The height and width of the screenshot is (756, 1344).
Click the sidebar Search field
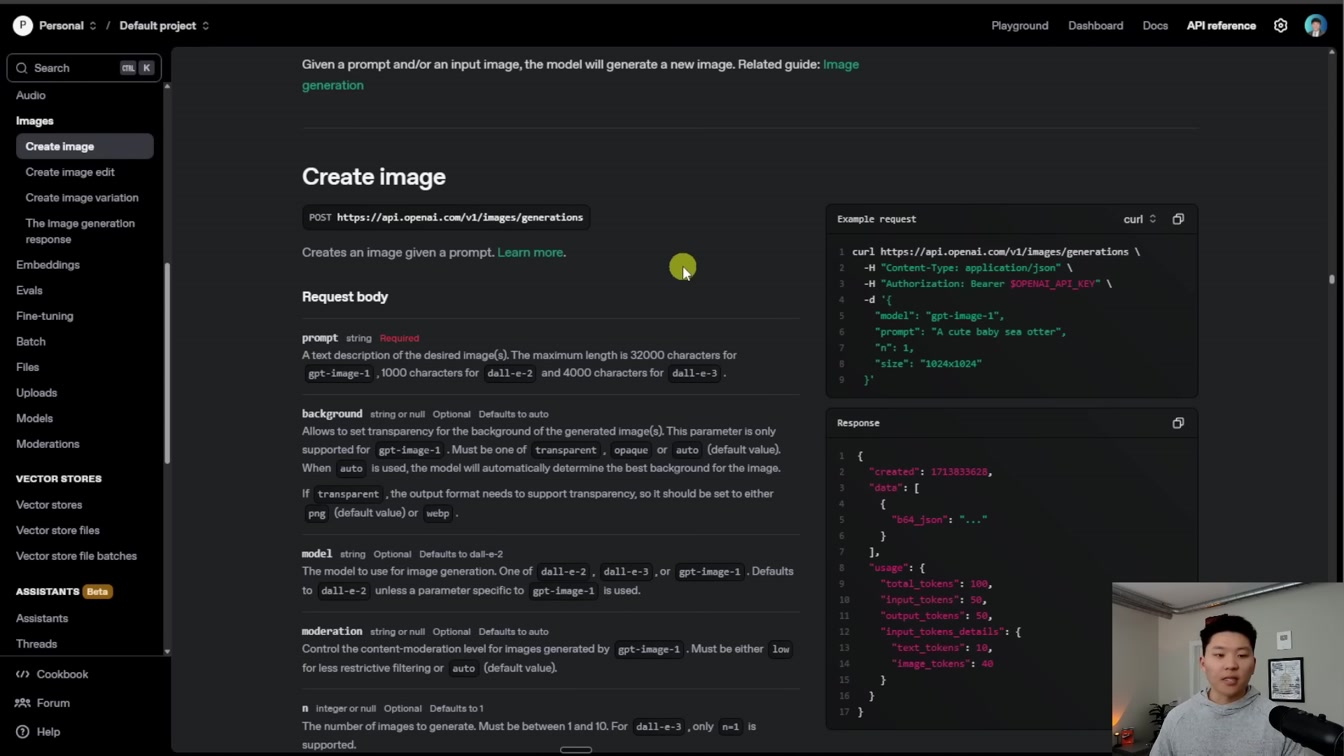click(84, 68)
